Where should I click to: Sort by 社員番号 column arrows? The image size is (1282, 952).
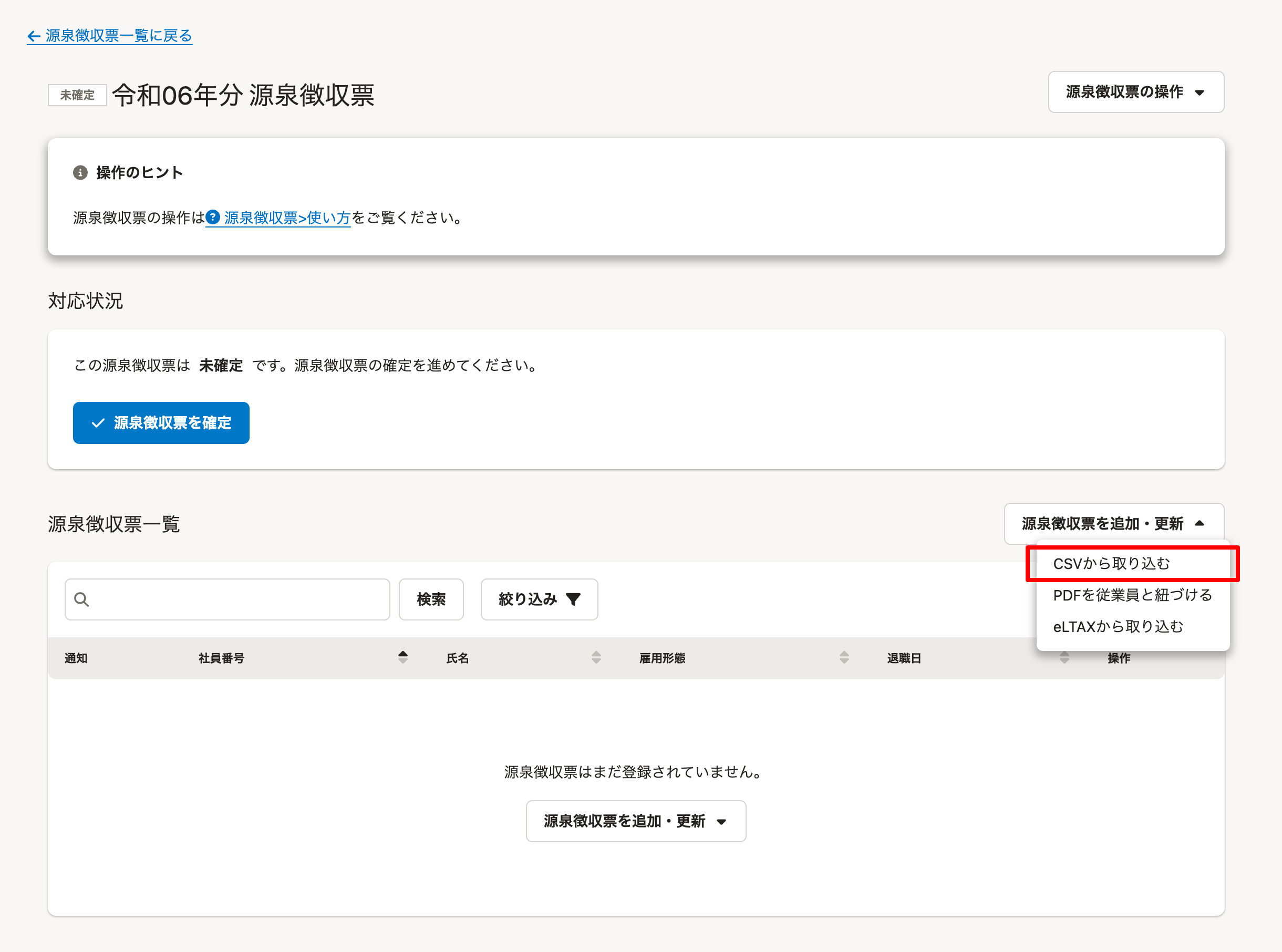pos(403,658)
